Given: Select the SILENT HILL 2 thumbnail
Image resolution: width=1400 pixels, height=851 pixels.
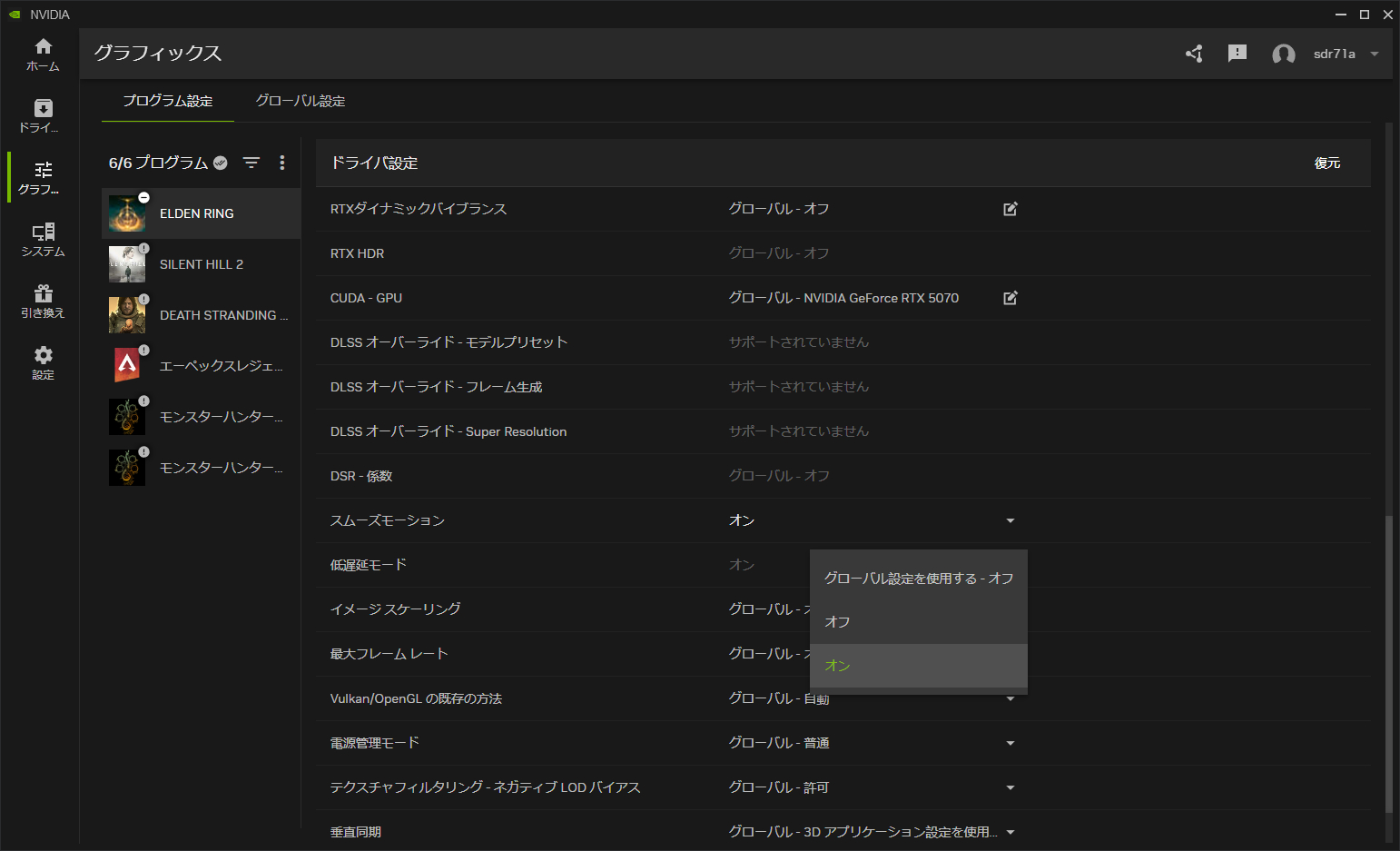Looking at the screenshot, I should 127,264.
